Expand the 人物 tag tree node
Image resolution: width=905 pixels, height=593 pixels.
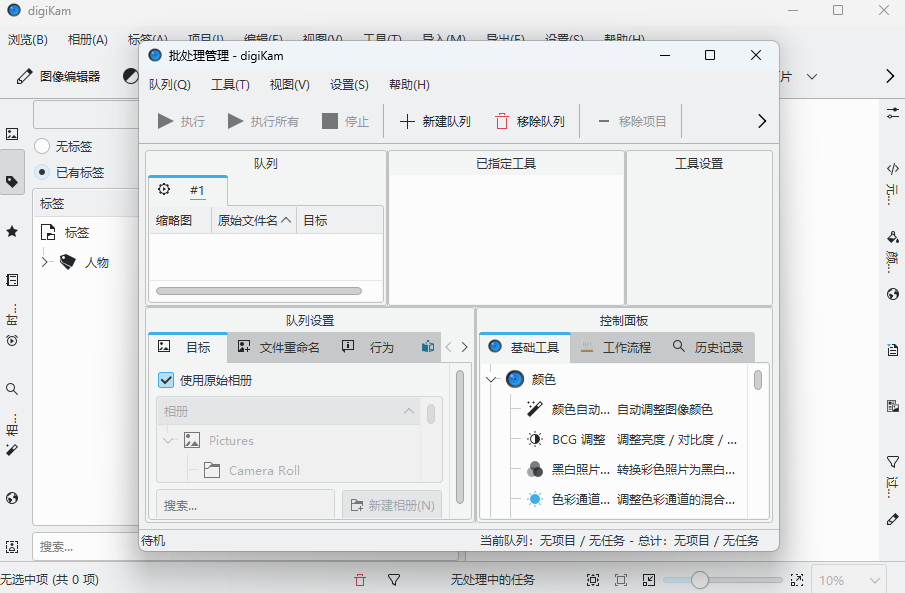coord(45,262)
